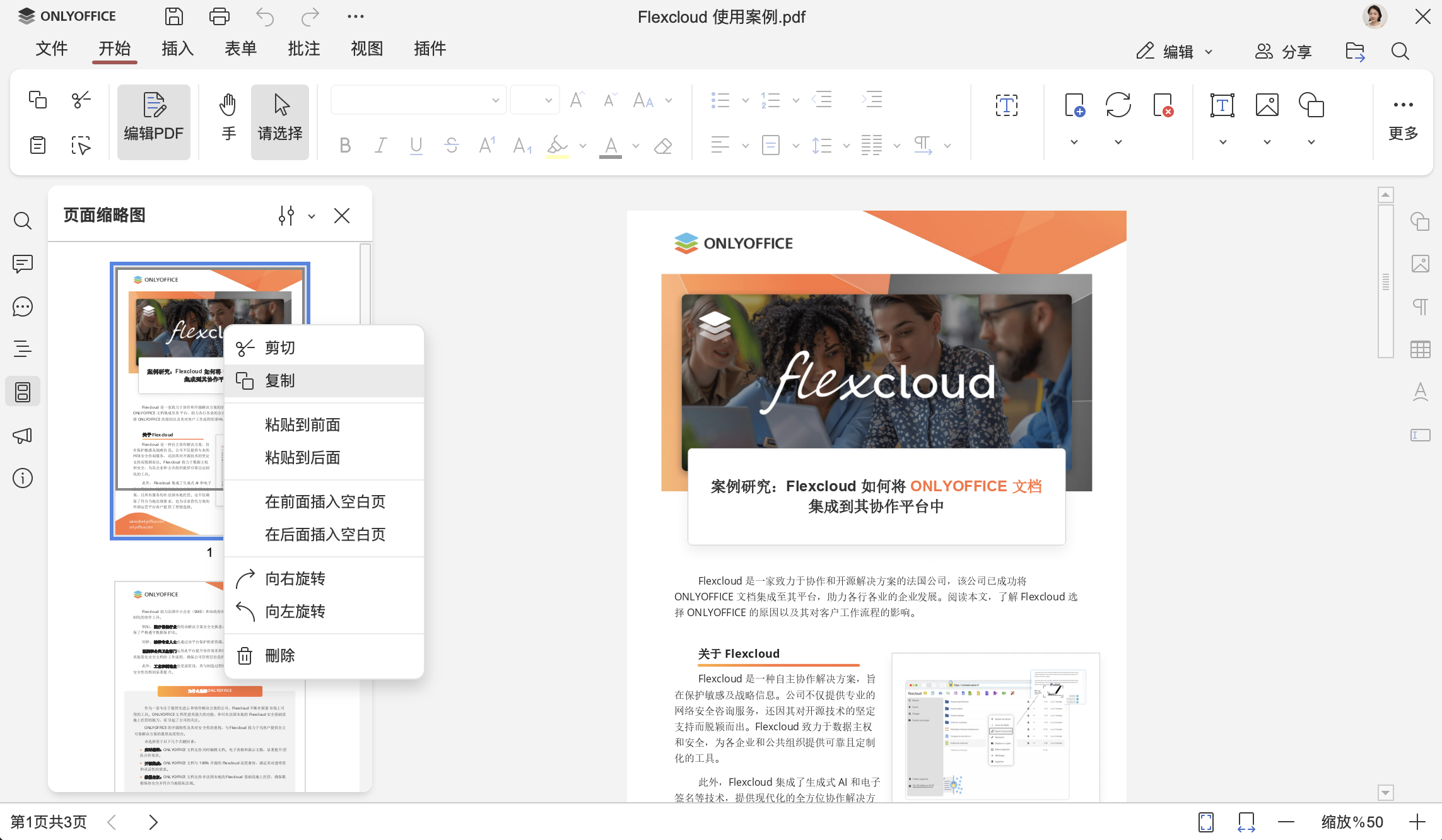Click the Insert shape icon in ribbon
The image size is (1442, 840).
(1311, 105)
